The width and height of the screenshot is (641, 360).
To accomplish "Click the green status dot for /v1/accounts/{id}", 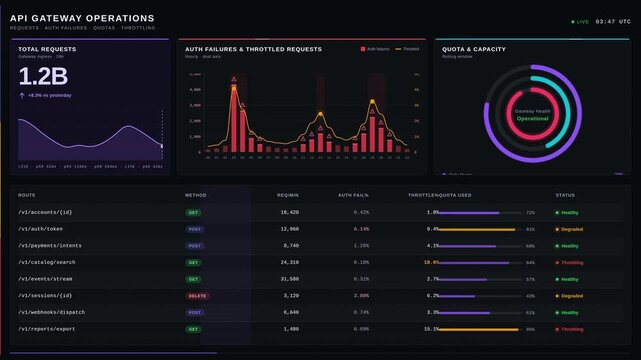I will coord(557,213).
